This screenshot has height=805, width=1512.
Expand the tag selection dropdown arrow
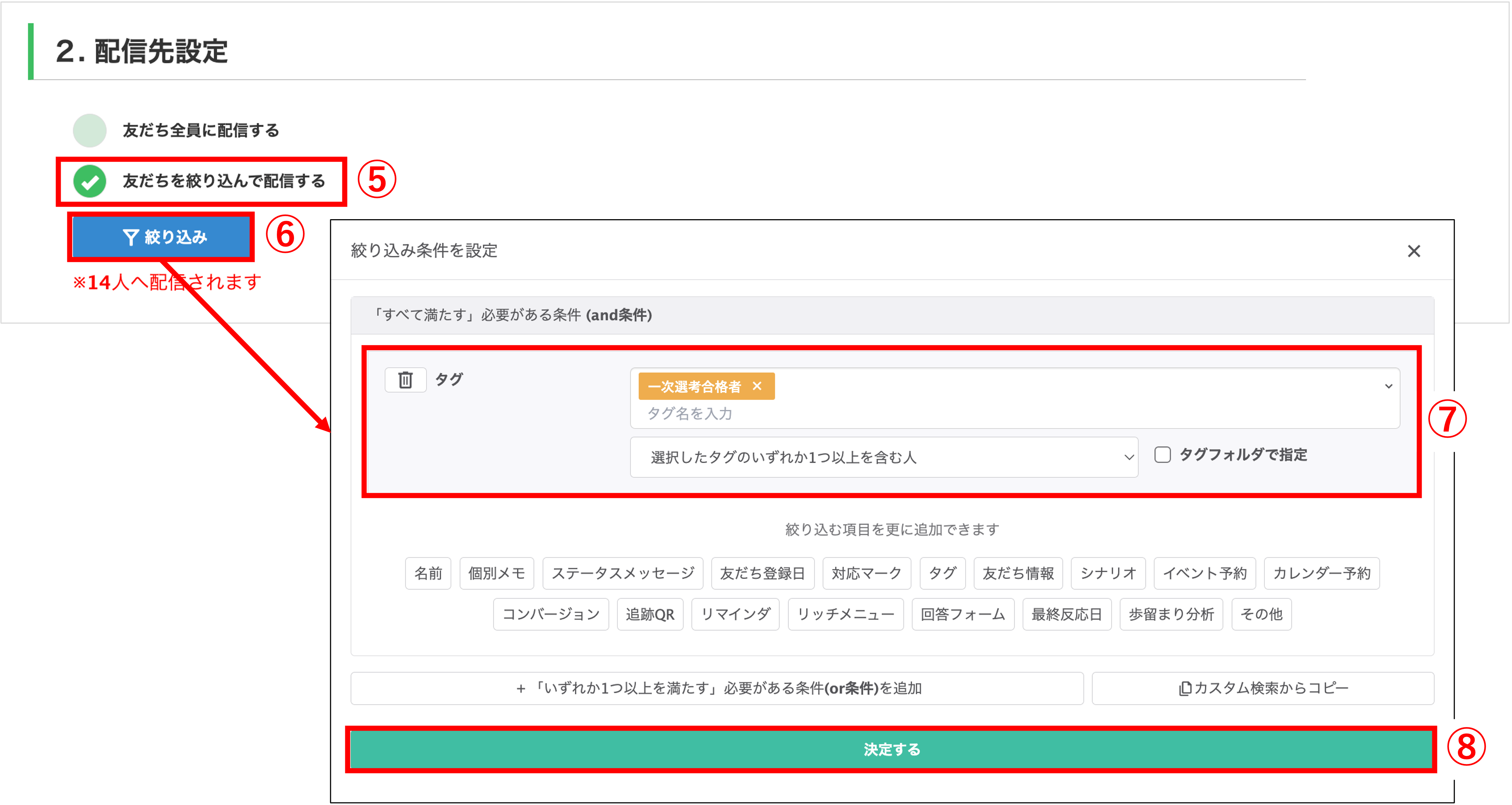coord(1388,386)
